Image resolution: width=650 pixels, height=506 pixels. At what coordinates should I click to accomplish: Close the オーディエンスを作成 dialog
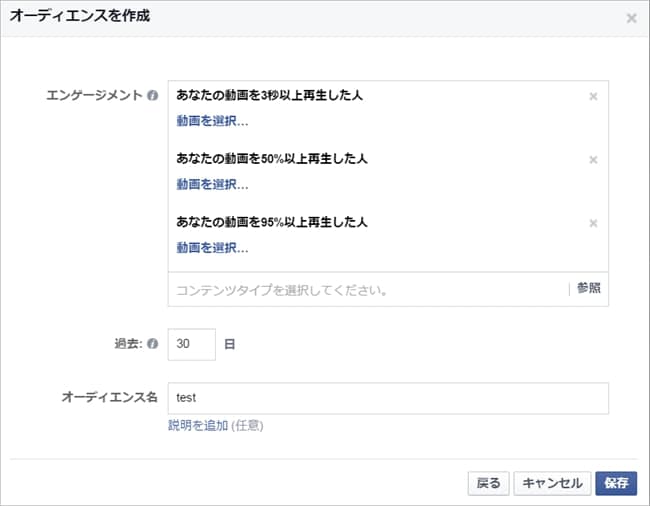[631, 18]
